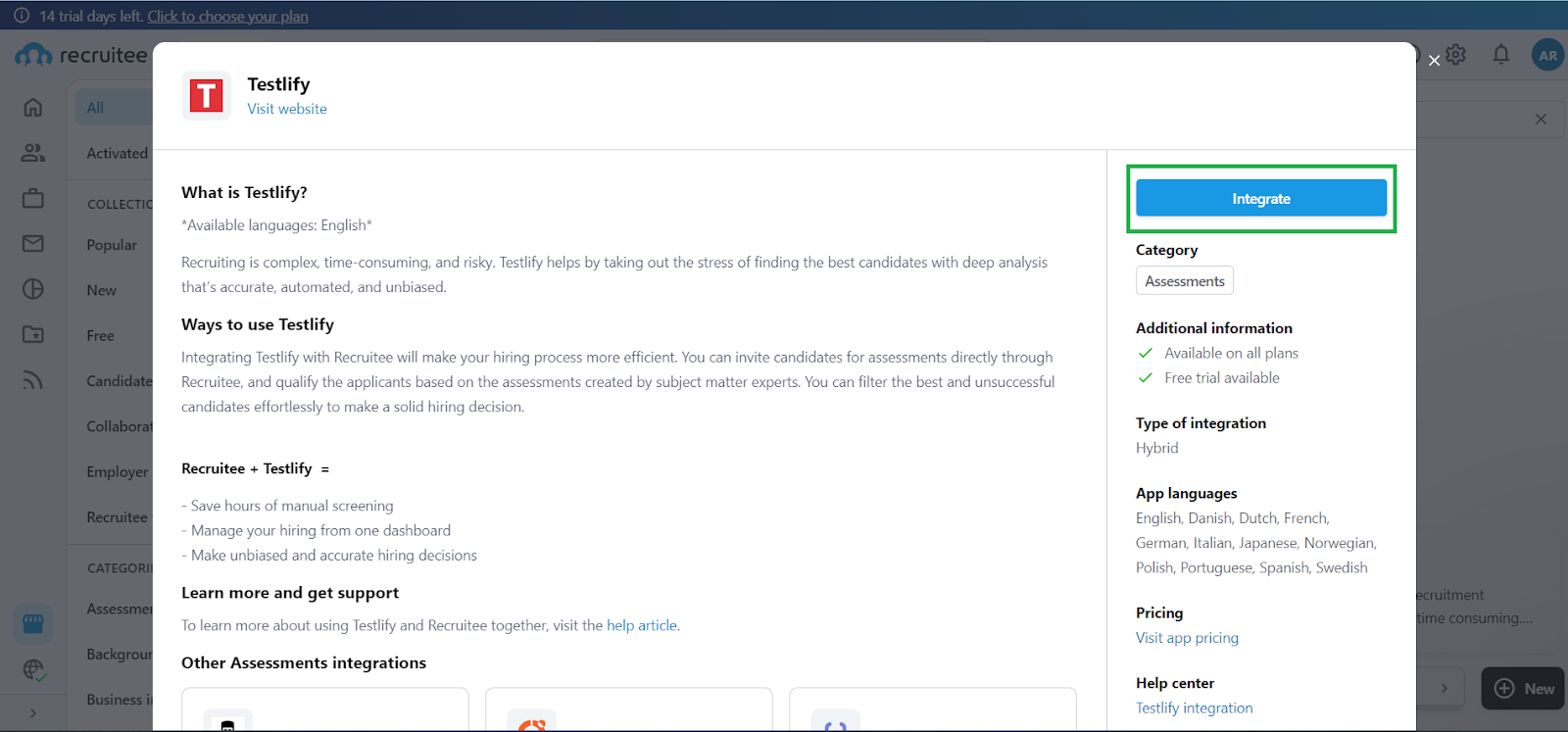Screen dimensions: 1568x732
Task: Select Employer collection item
Action: point(118,471)
